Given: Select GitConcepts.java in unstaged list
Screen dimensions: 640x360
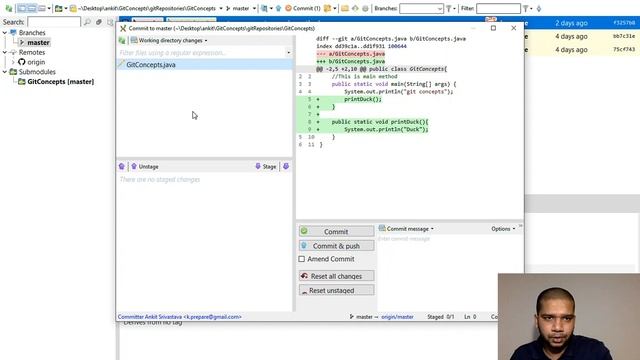Looking at the screenshot, I should click(x=204, y=64).
